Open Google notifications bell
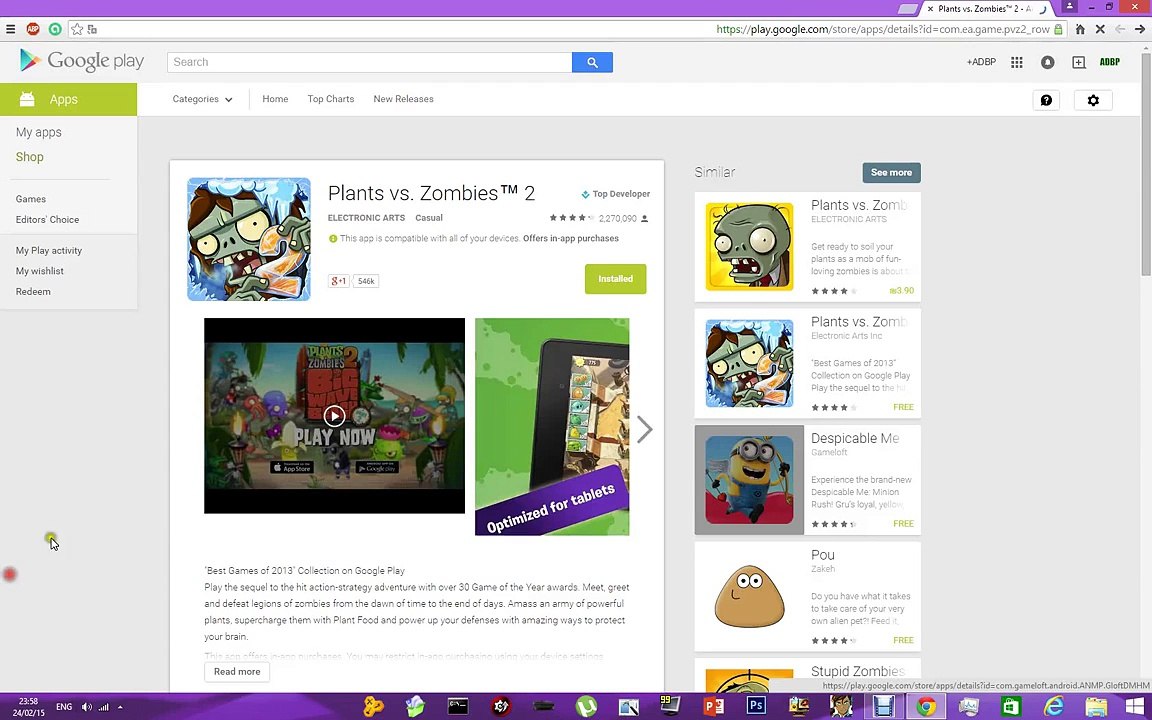1152x720 pixels. click(1048, 62)
